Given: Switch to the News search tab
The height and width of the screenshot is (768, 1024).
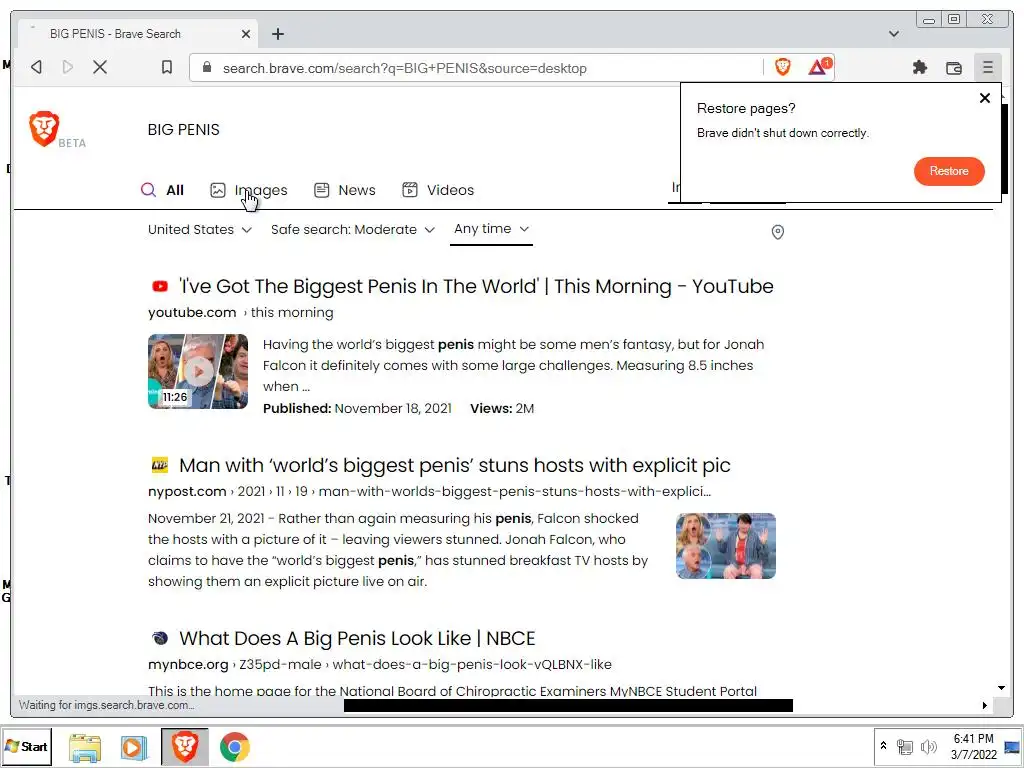Looking at the screenshot, I should tap(345, 190).
